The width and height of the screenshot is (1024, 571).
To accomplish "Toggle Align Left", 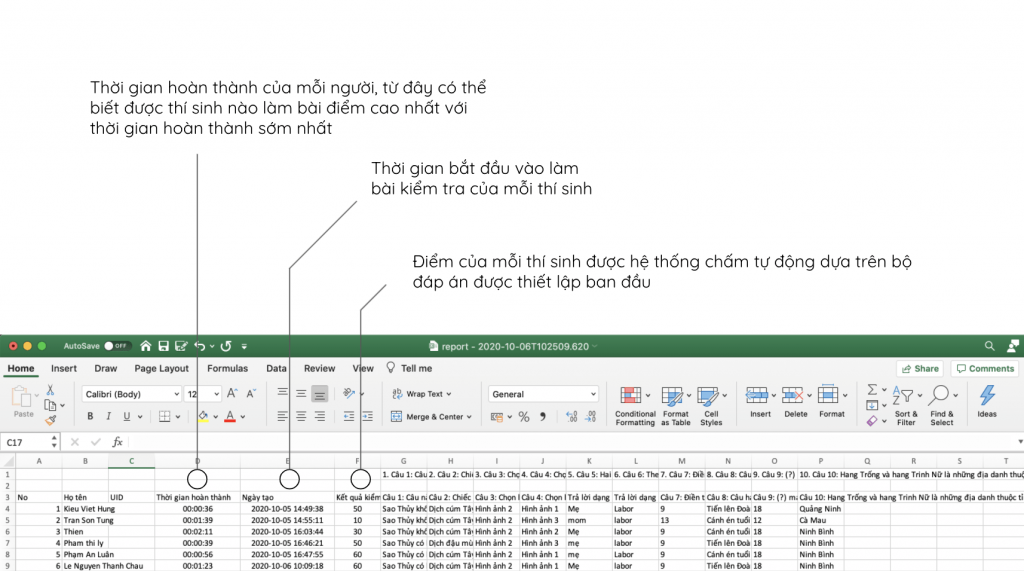I will 282,416.
